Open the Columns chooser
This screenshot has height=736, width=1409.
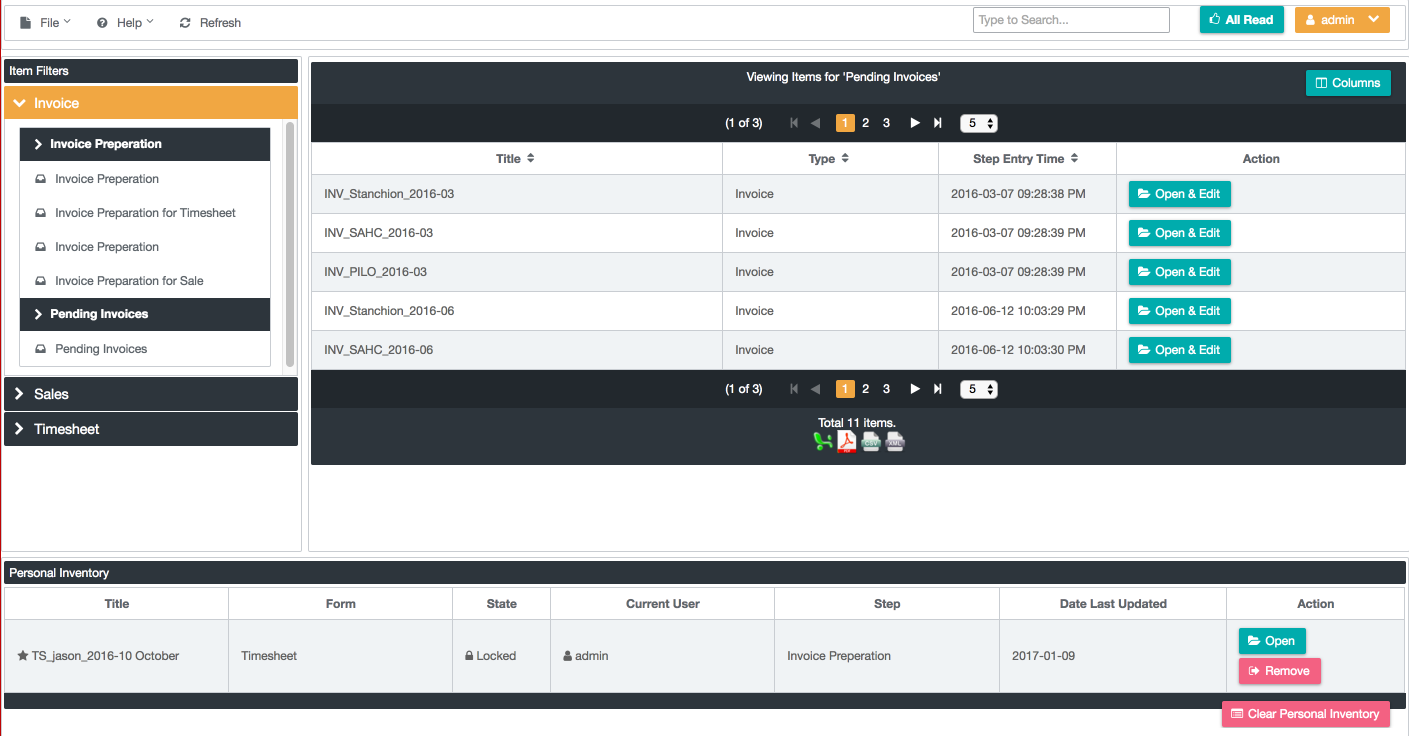click(1348, 83)
